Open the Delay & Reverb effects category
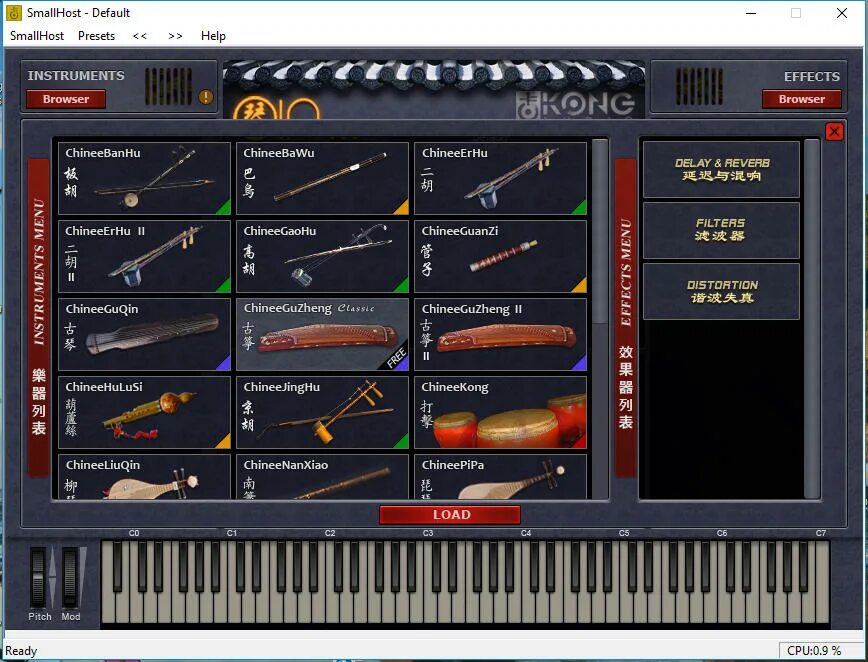 tap(721, 169)
